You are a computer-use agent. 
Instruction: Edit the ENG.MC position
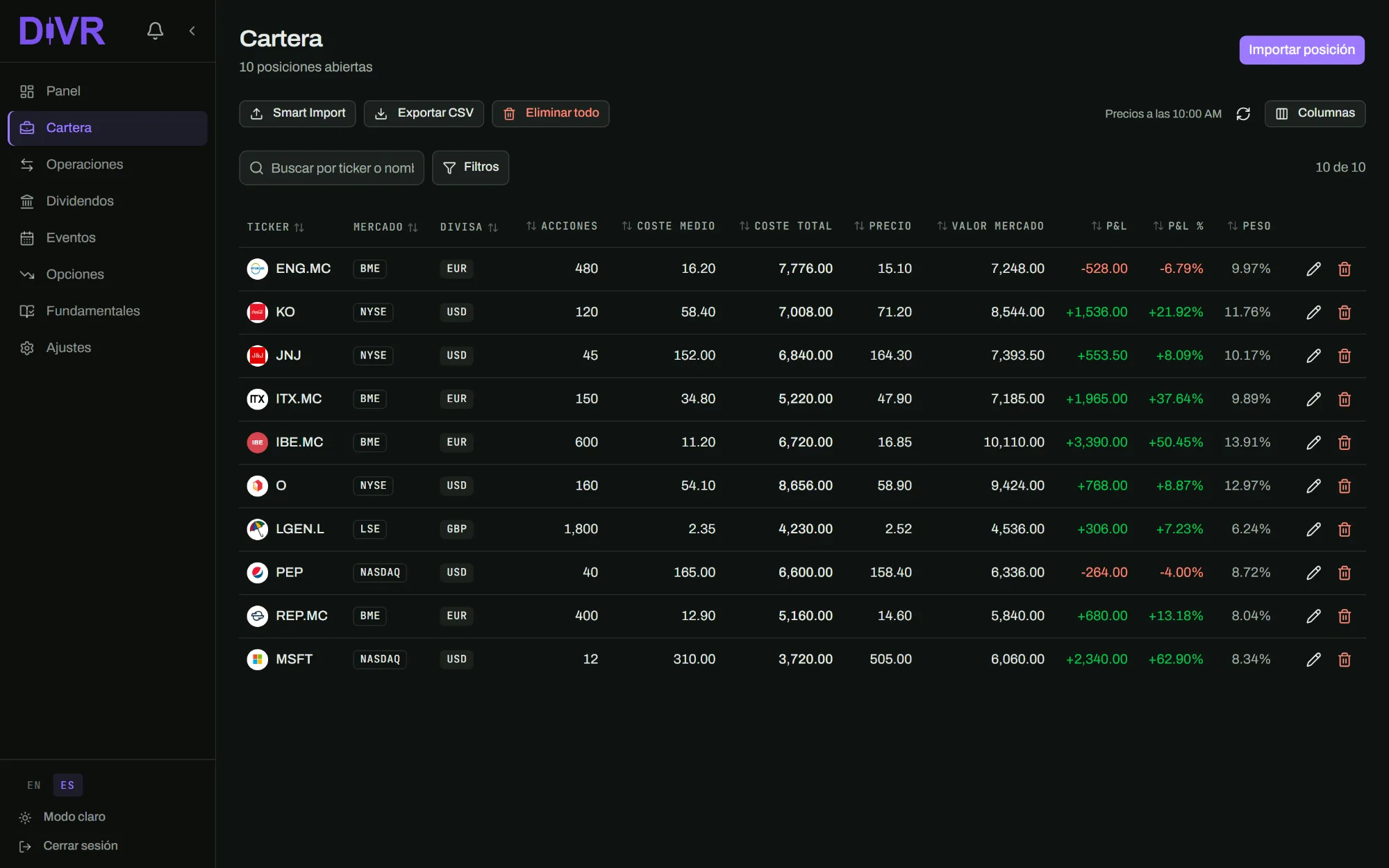tap(1313, 269)
